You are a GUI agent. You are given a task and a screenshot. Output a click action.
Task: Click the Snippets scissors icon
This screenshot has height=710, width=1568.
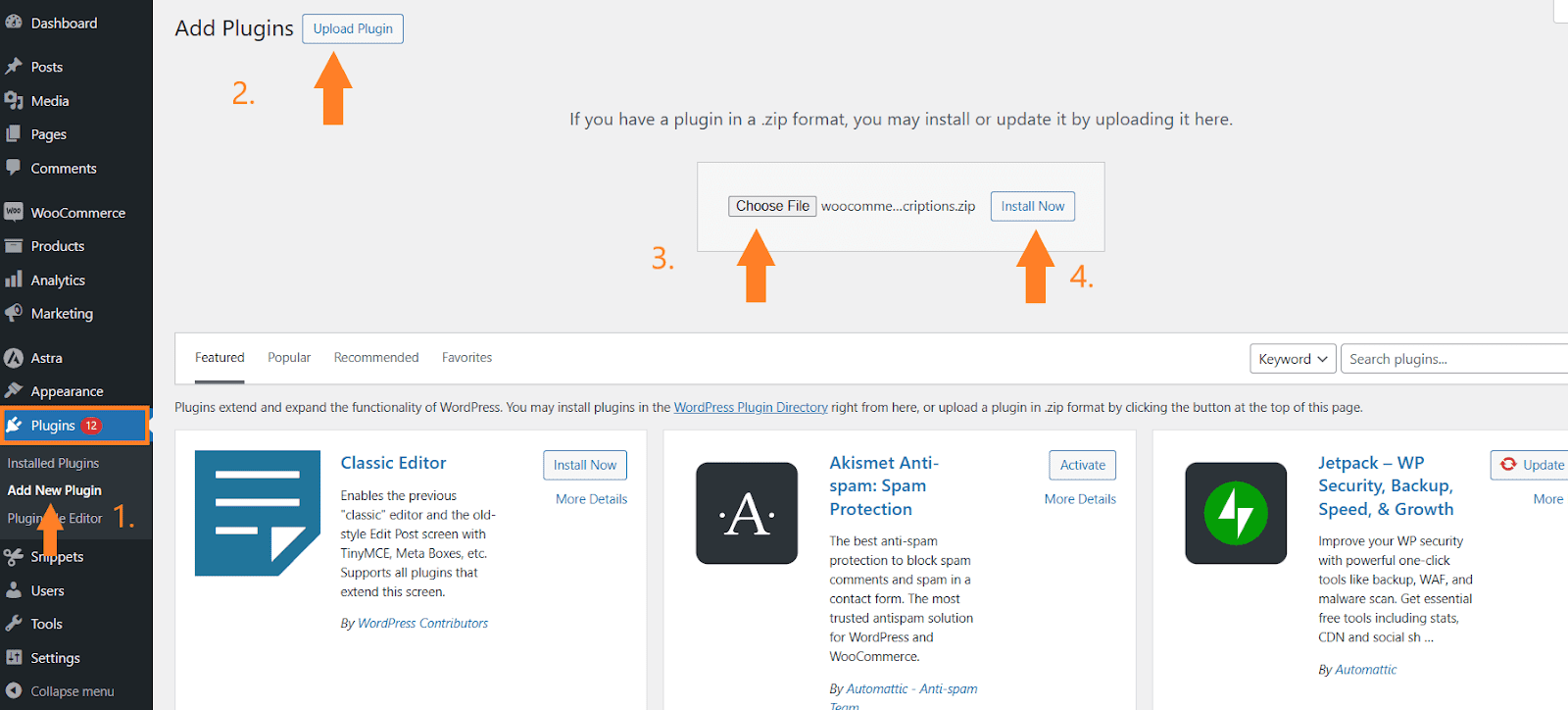14,556
